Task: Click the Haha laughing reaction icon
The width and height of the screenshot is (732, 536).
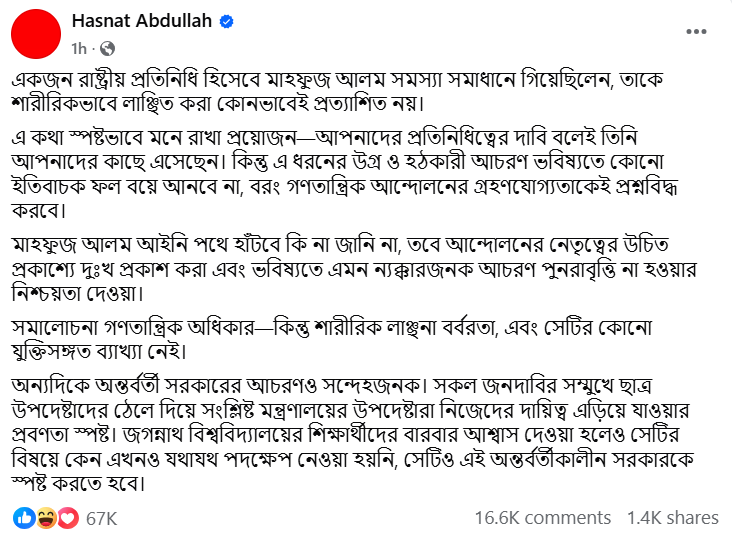Action: tap(46, 518)
